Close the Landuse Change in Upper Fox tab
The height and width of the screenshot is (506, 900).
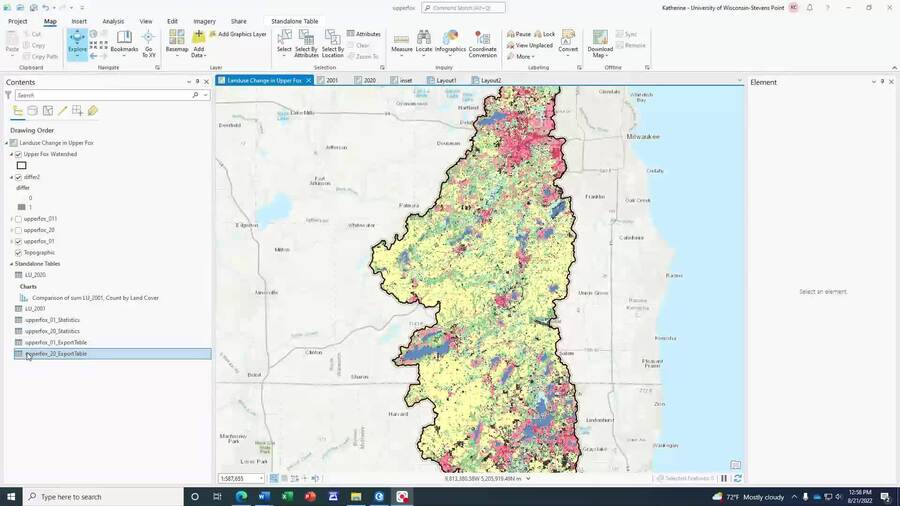(x=308, y=80)
